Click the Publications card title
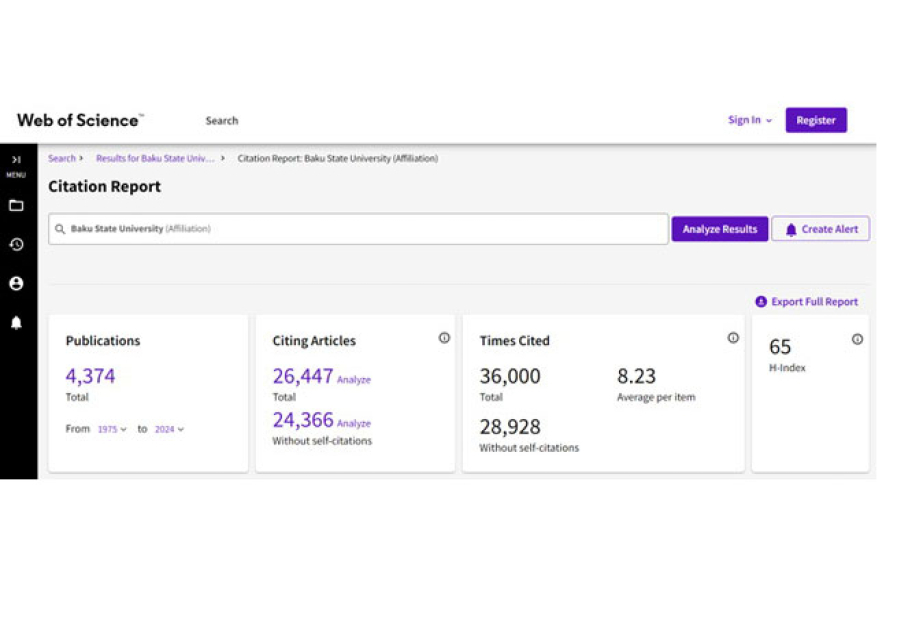The image size is (923, 630). [103, 341]
